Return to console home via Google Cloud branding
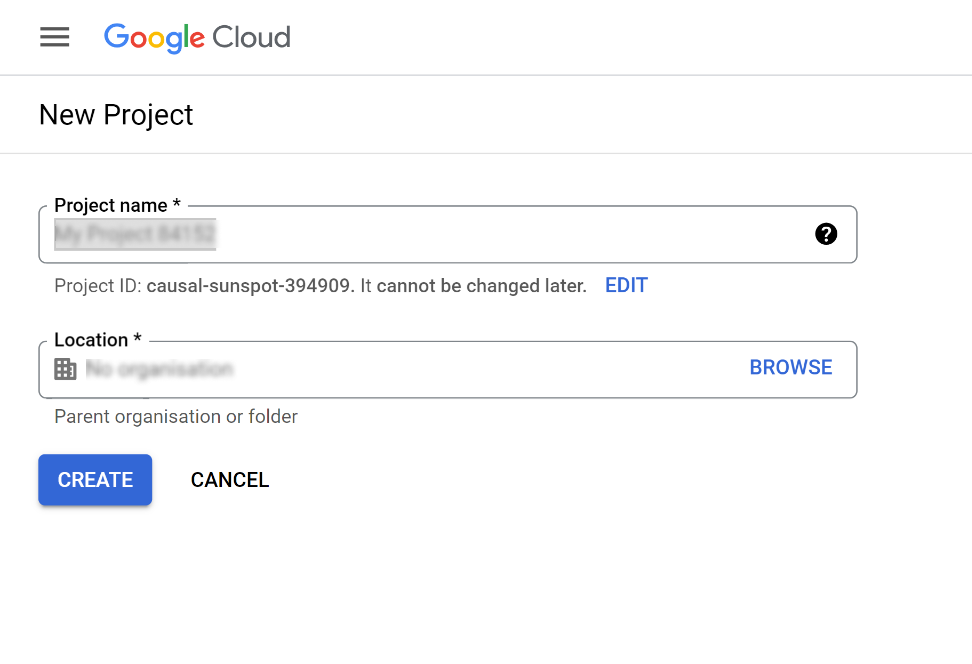This screenshot has height=664, width=972. [196, 38]
